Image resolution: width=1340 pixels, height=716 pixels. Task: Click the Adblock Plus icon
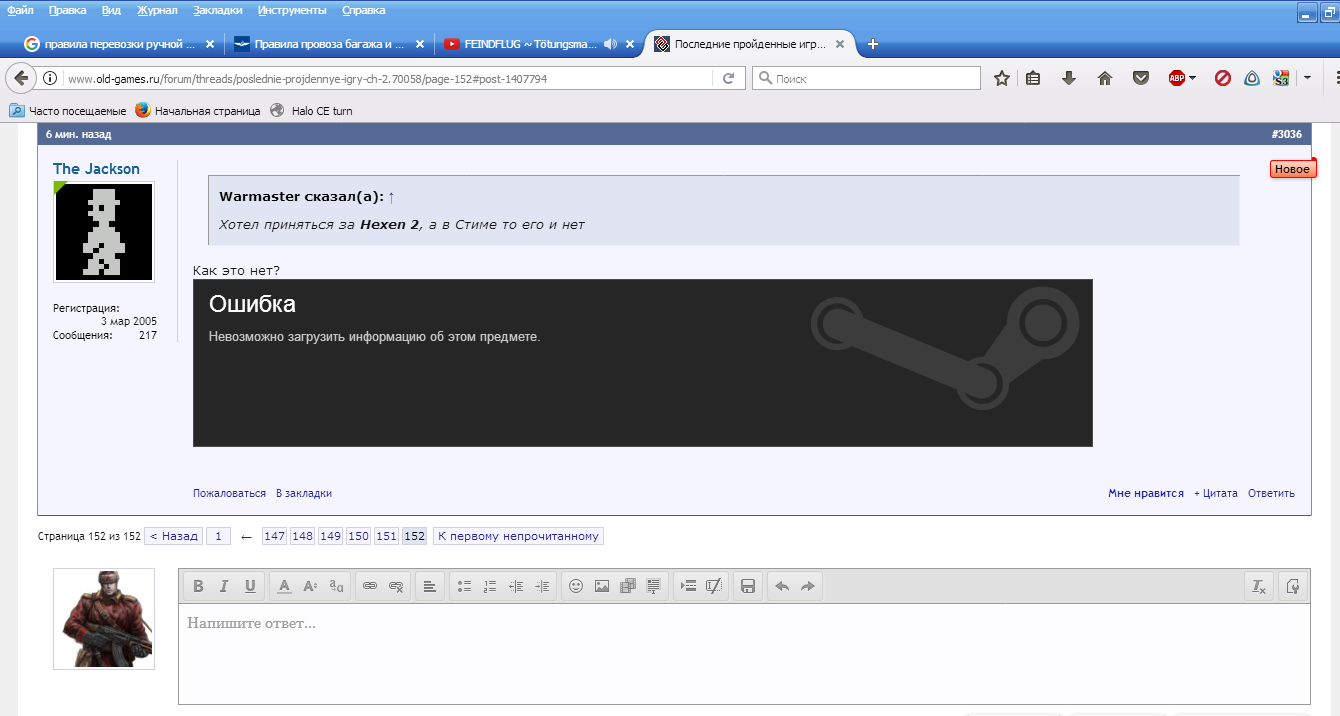click(1177, 78)
